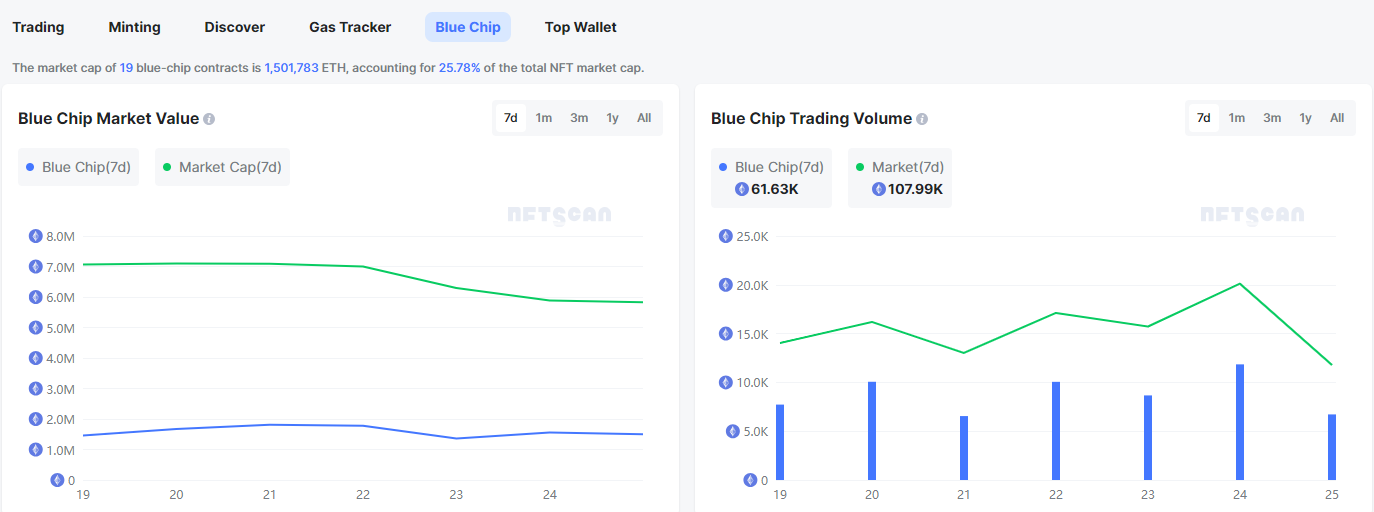Switch to the Top Wallet tab

tap(581, 27)
